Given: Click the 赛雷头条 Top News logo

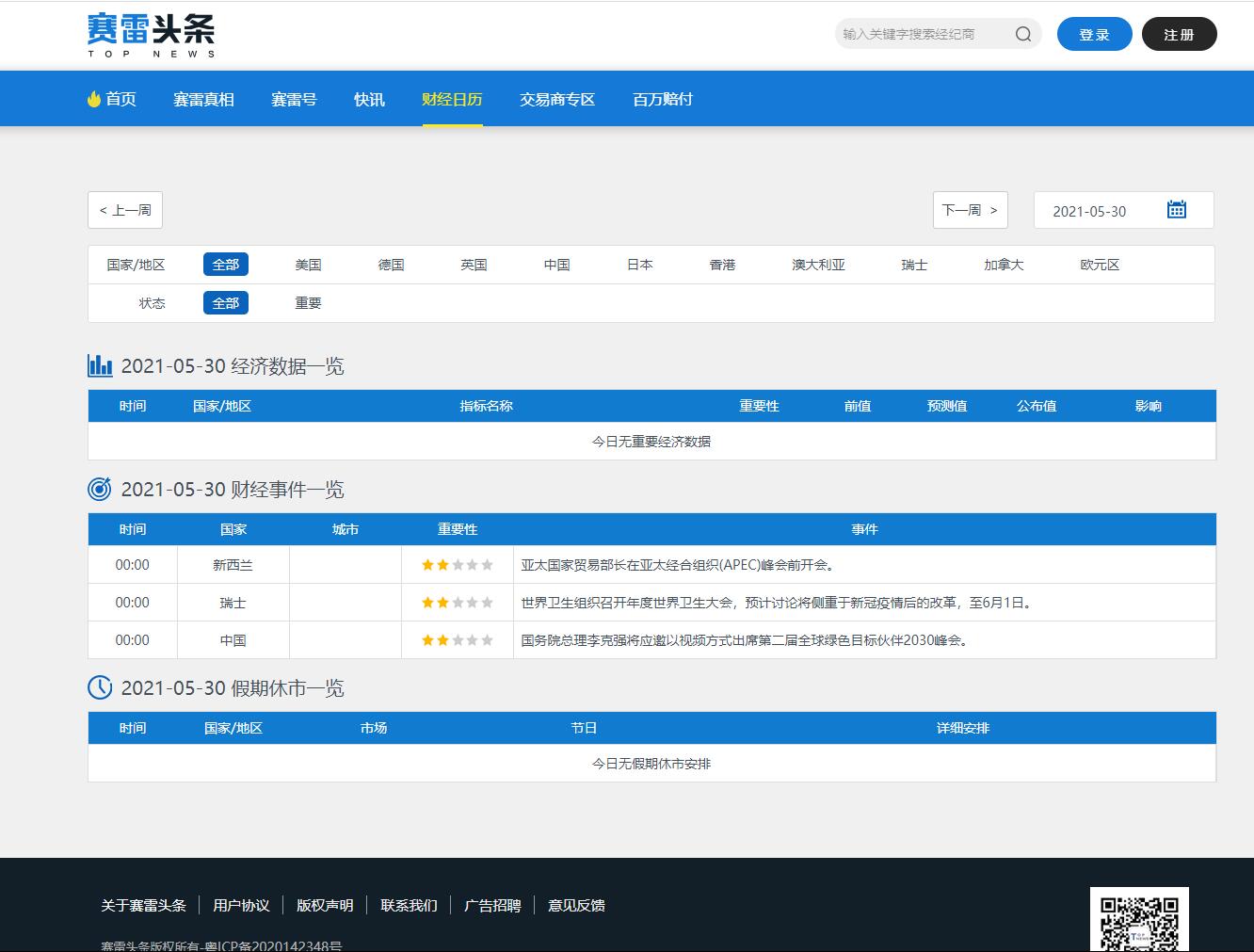Looking at the screenshot, I should click(152, 35).
